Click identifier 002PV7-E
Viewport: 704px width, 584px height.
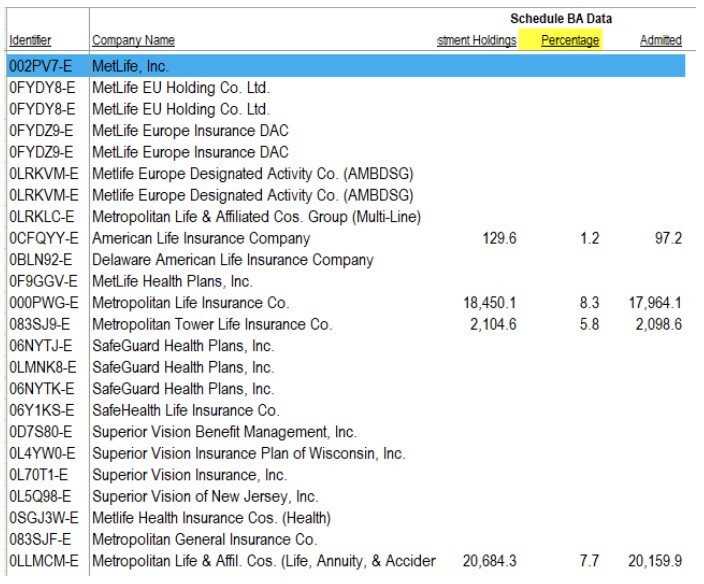40,66
